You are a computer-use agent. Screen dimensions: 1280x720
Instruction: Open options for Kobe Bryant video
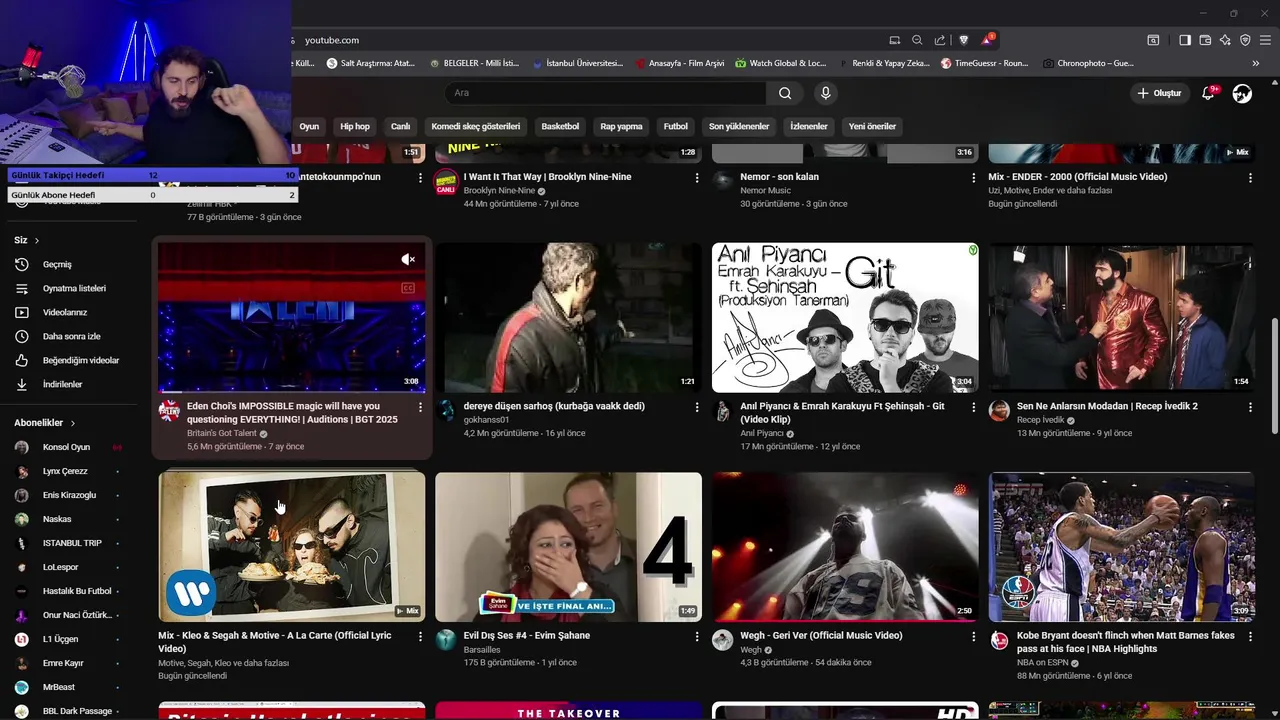pos(1250,636)
